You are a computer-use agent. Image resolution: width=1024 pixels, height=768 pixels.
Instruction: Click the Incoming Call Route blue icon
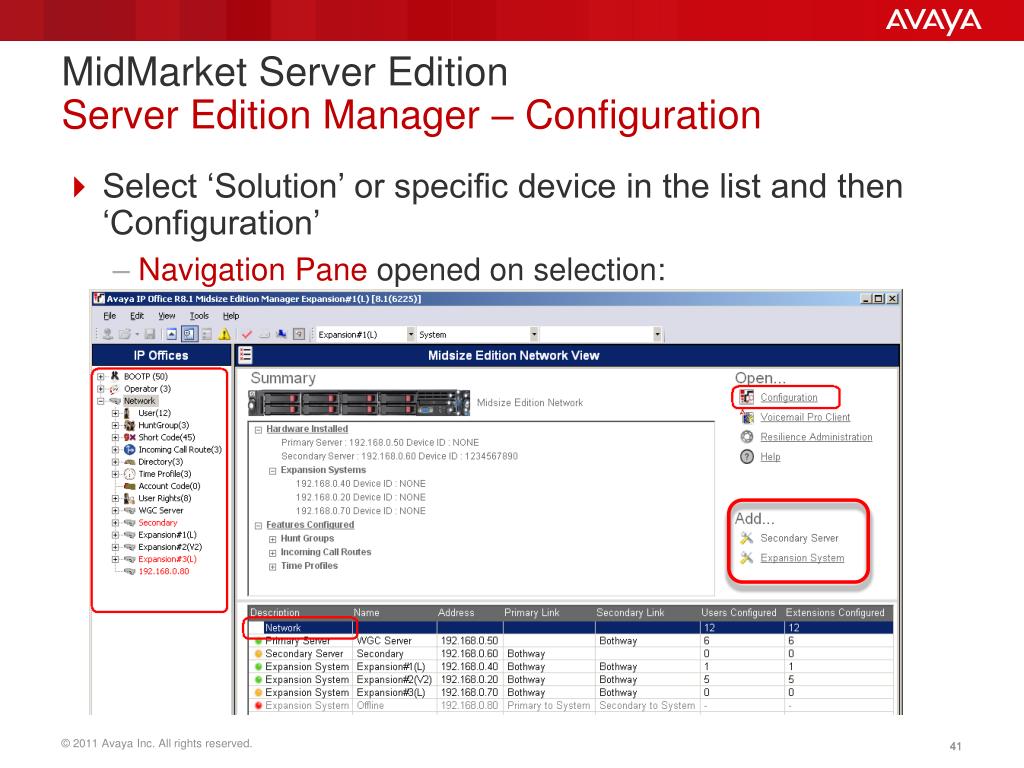click(x=129, y=449)
